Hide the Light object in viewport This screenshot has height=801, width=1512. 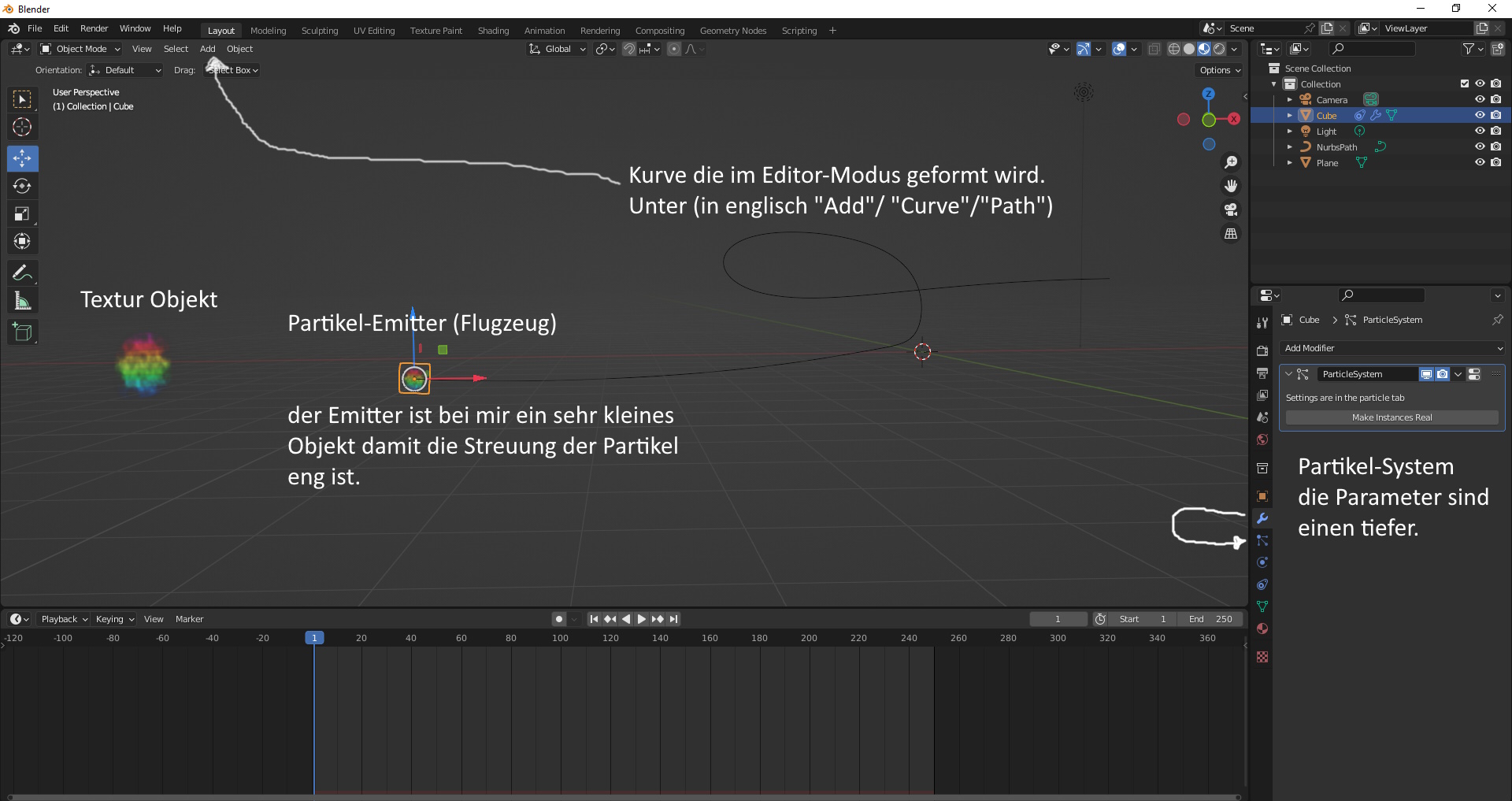pos(1480,131)
